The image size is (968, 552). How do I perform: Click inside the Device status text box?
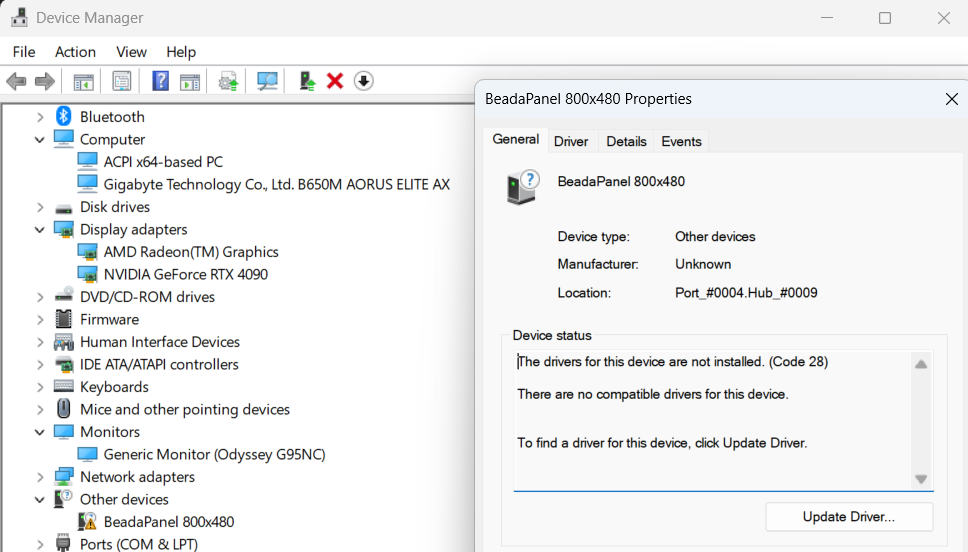[712, 420]
